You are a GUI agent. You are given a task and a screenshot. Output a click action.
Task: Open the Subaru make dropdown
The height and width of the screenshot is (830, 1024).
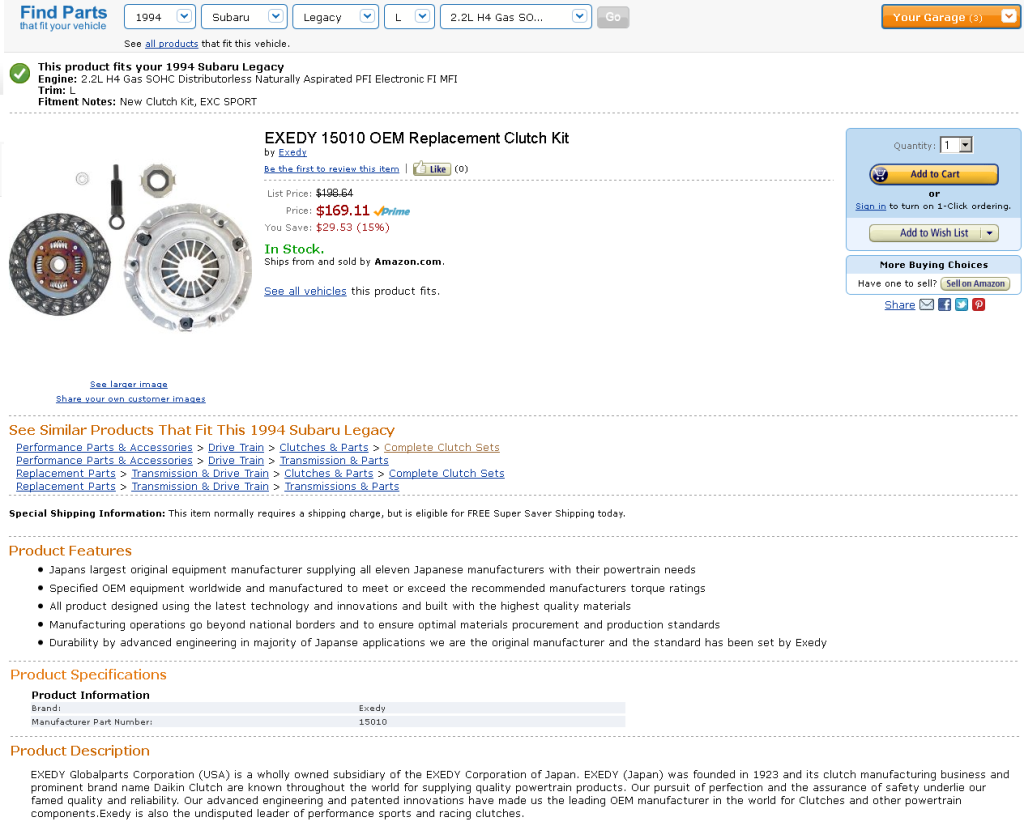244,17
